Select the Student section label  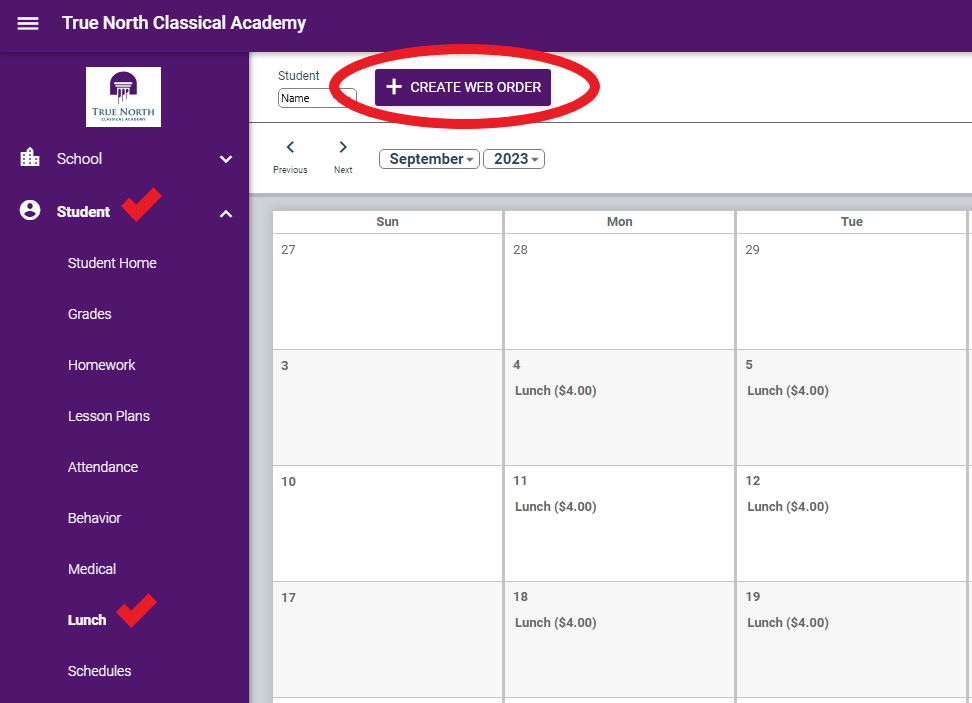[83, 211]
